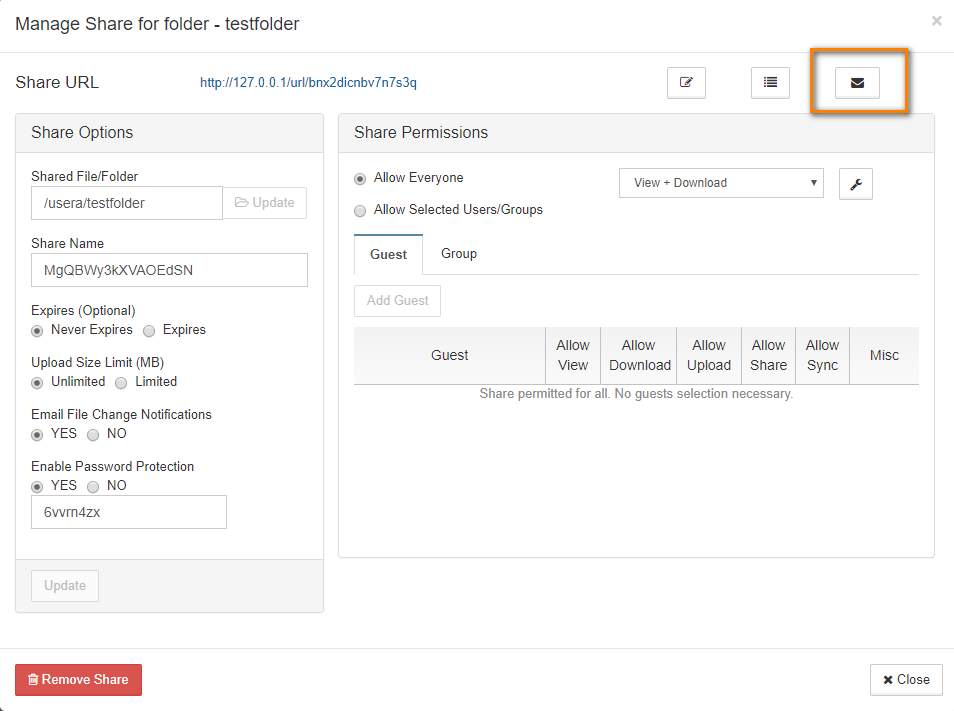
Task: Click the Misc column header
Action: tap(884, 355)
